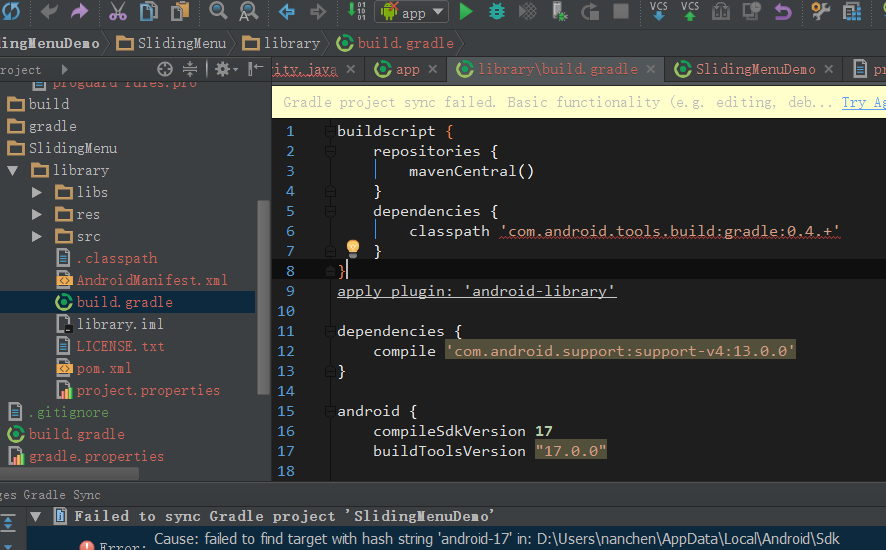Click the Copy icon in toolbar
886x550 pixels.
pos(149,11)
